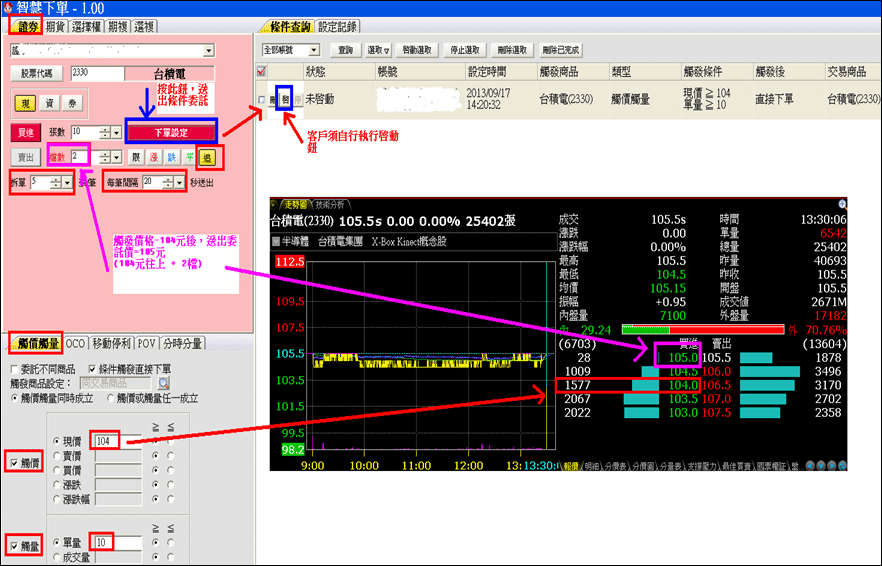Select the 成交量 radio option
This screenshot has width=882, height=566.
click(56, 557)
